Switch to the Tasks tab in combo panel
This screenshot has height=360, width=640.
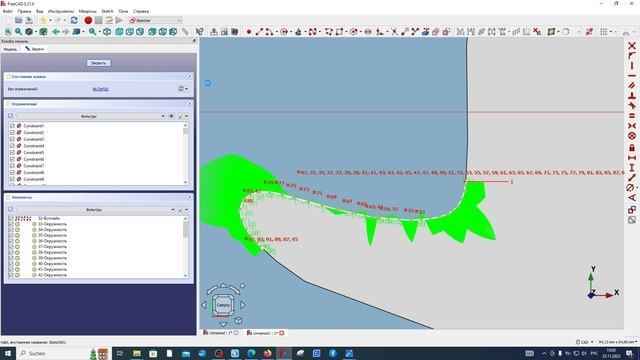point(35,49)
